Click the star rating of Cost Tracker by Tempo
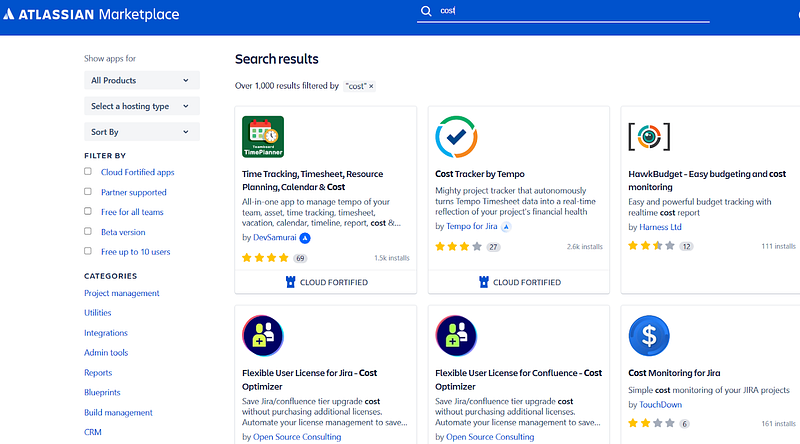Viewport: 800px width, 444px height. (x=458, y=247)
